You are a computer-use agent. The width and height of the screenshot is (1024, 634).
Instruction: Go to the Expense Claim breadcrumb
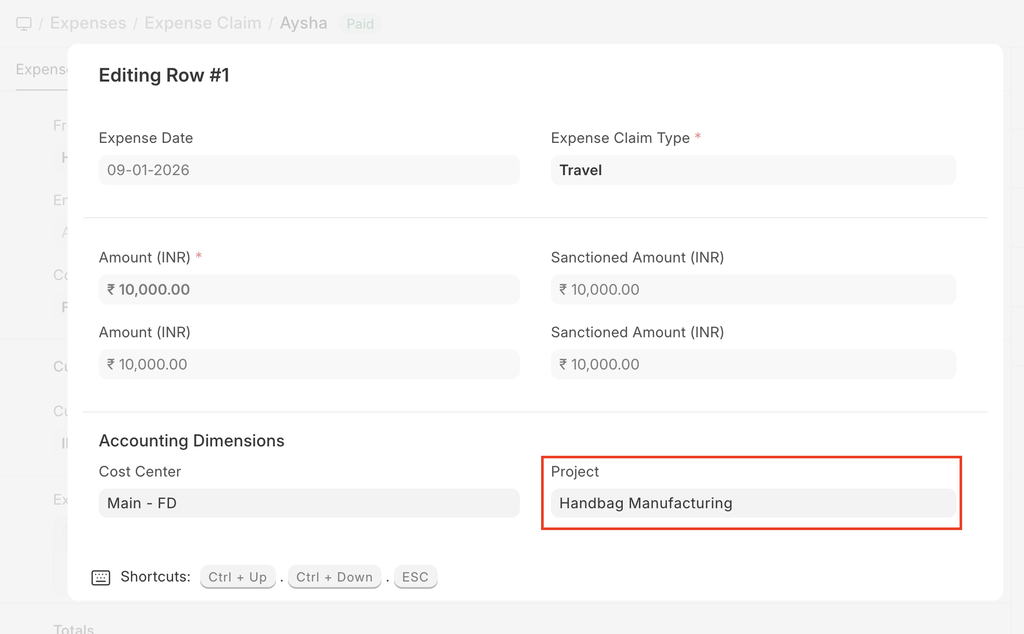click(203, 23)
